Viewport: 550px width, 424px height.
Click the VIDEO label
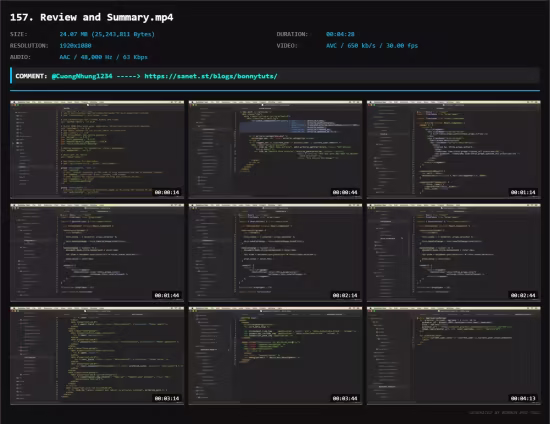pos(287,46)
